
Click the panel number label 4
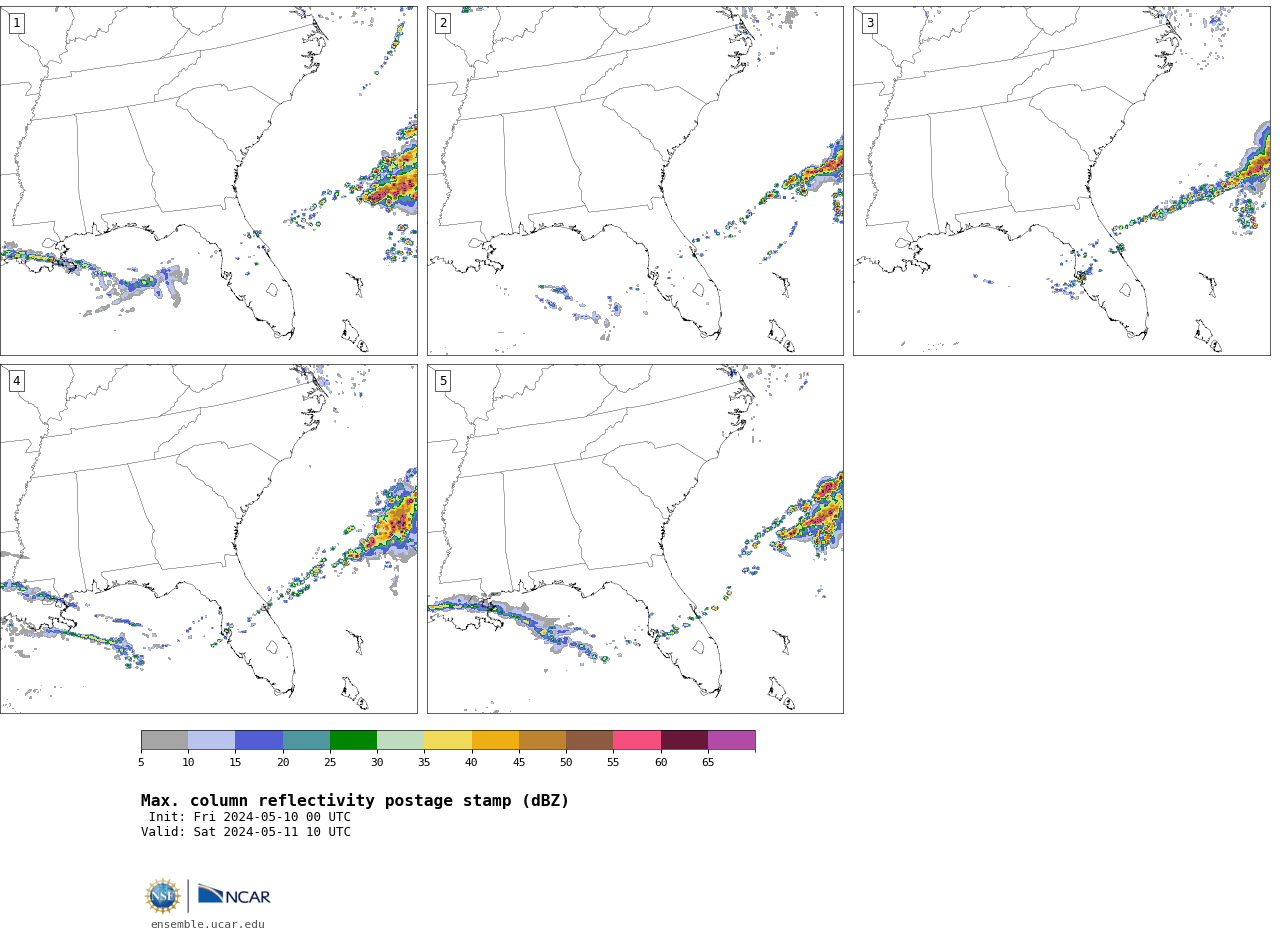[x=16, y=381]
